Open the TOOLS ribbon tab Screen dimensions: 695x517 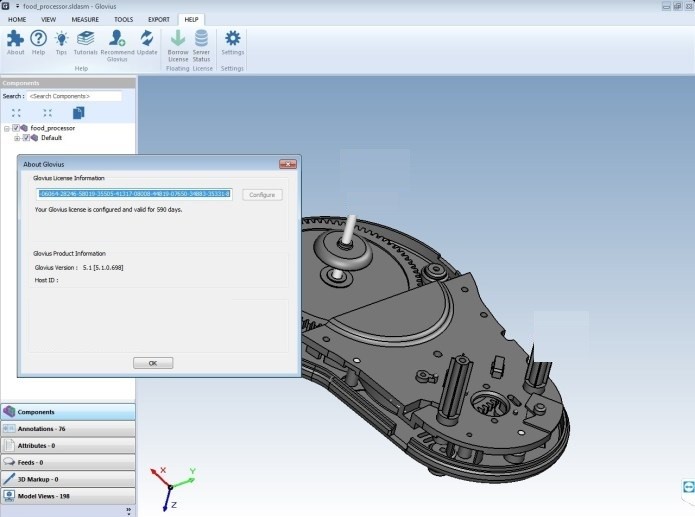123,20
